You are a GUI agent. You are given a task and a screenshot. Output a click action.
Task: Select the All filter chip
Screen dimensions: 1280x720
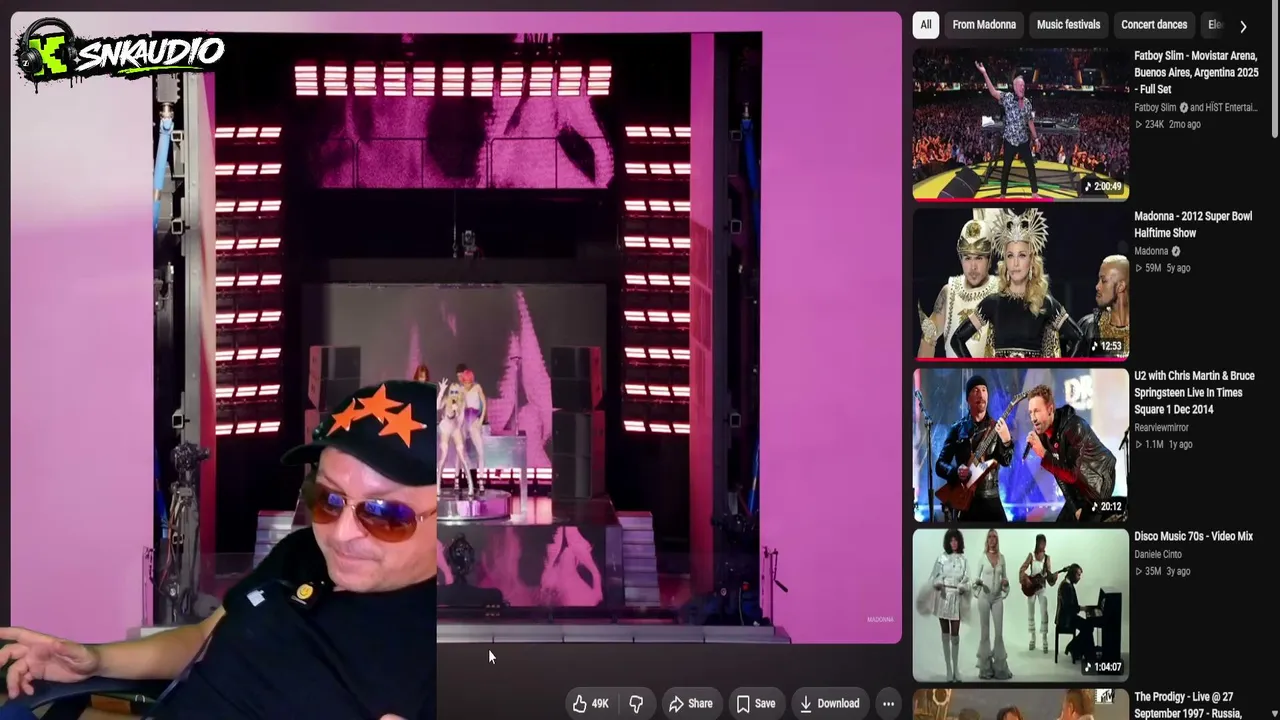point(926,25)
